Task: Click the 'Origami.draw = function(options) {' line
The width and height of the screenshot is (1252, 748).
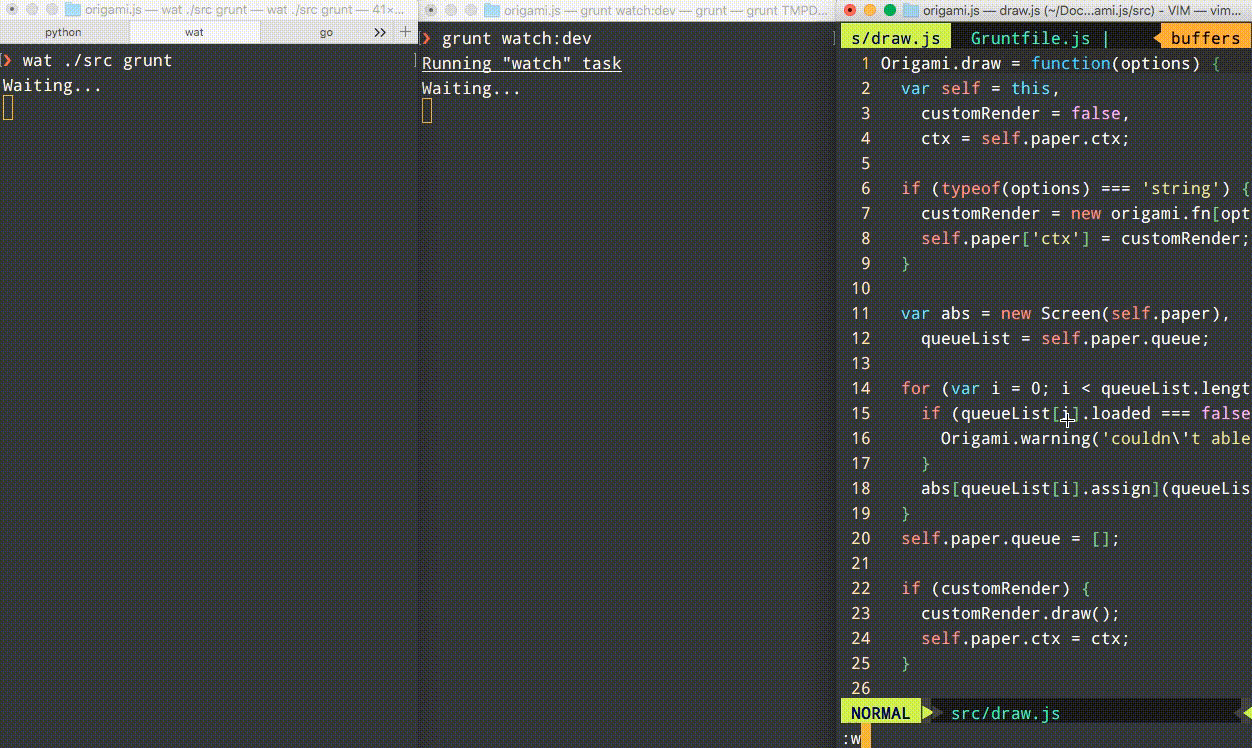Action: 1050,63
